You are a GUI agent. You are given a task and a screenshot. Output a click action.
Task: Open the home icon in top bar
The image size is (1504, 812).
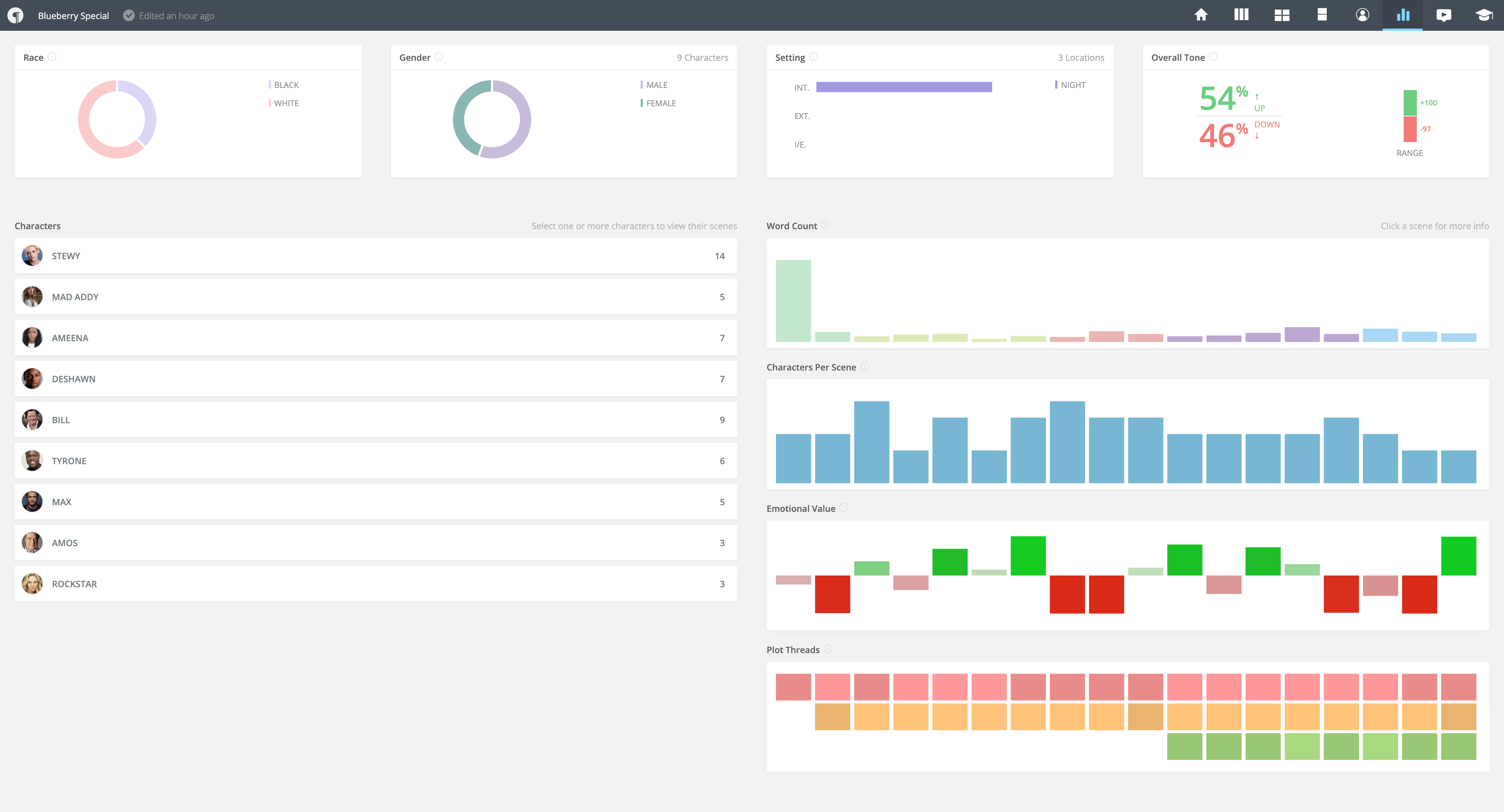point(1201,15)
